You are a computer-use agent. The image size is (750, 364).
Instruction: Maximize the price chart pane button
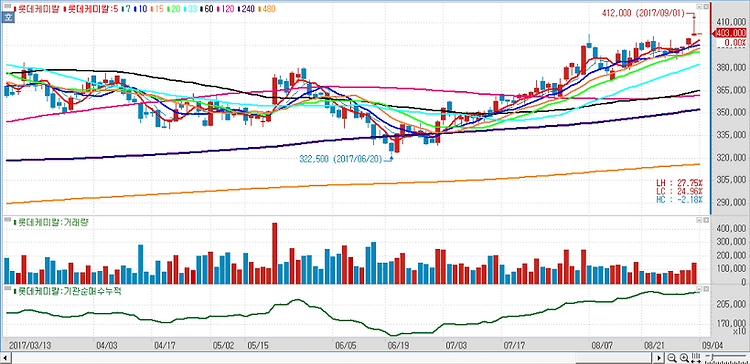coord(705,7)
